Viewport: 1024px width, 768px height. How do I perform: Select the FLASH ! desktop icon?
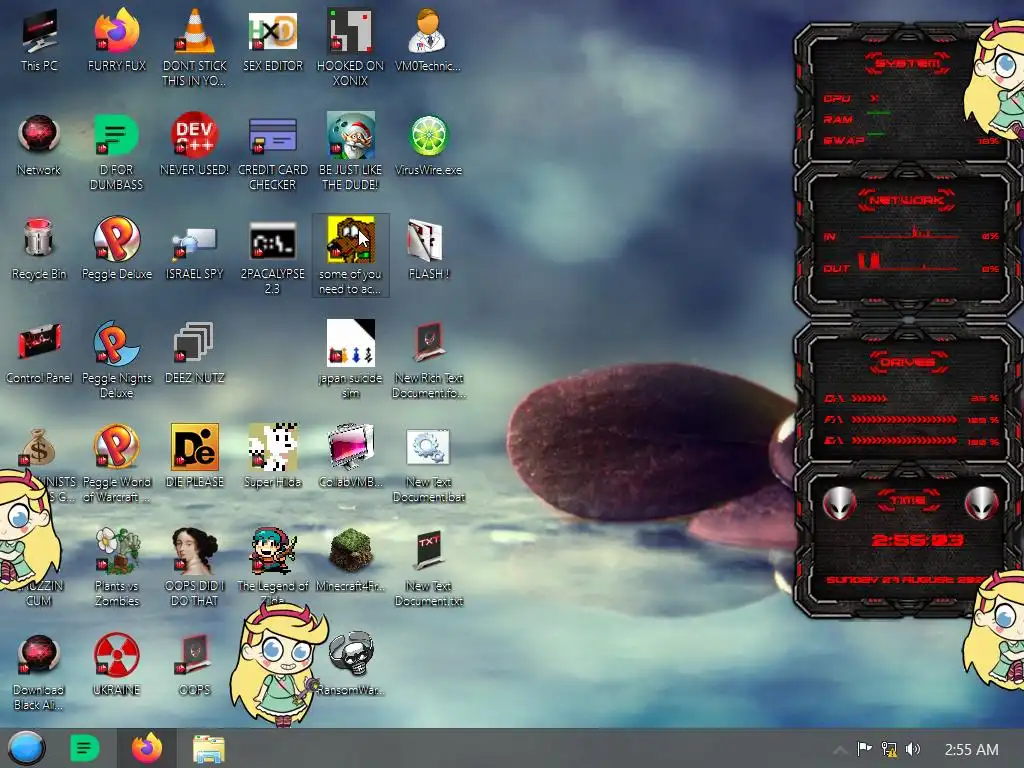point(428,248)
